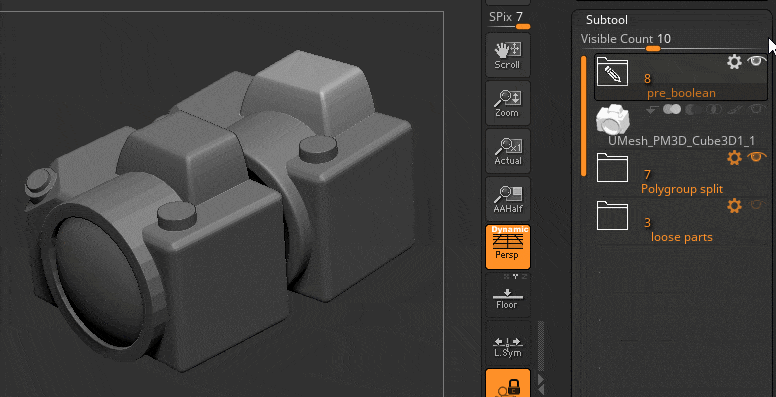Viewport: 776px width, 397px height.
Task: Toggle the orange camera lock button
Action: (x=508, y=383)
